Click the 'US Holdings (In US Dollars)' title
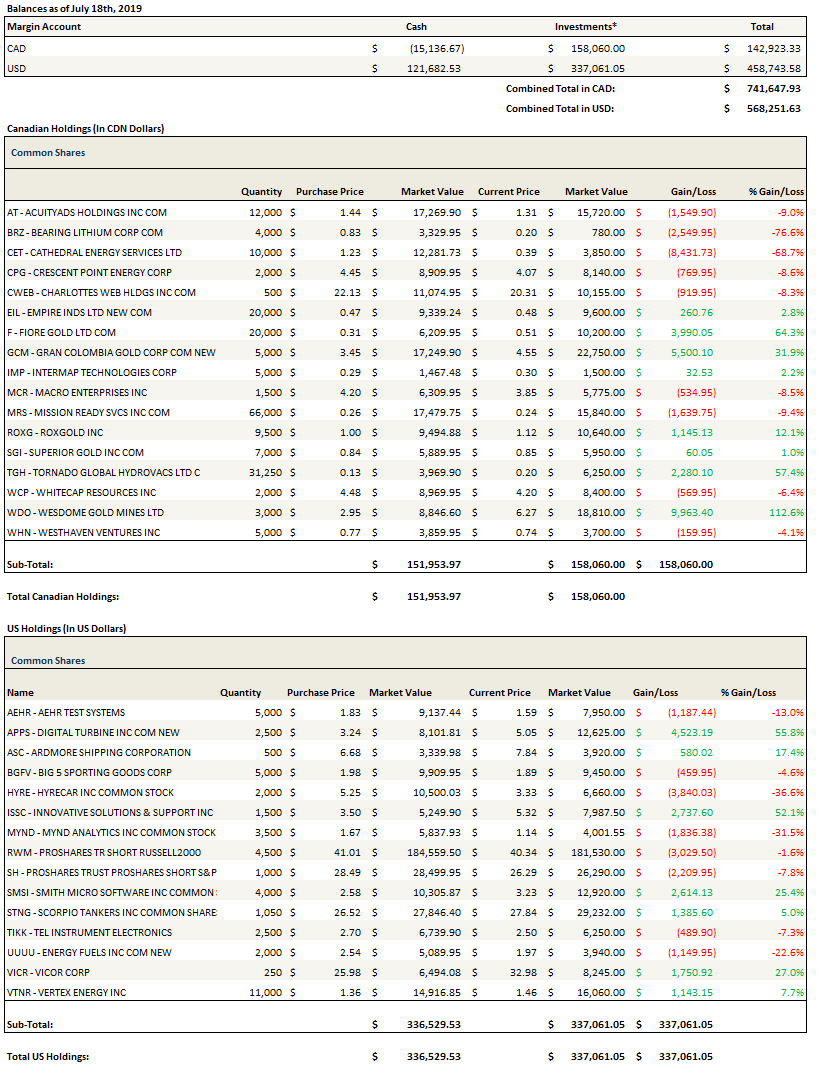823x1078 pixels. [66, 628]
